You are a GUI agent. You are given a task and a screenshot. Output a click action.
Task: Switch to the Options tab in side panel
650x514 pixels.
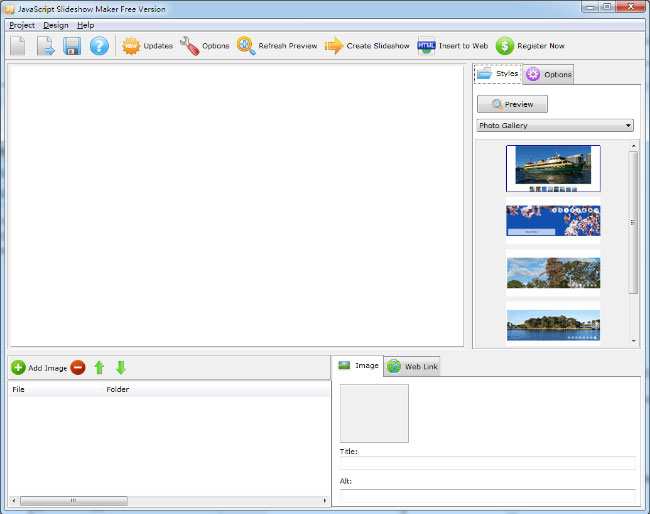(548, 75)
